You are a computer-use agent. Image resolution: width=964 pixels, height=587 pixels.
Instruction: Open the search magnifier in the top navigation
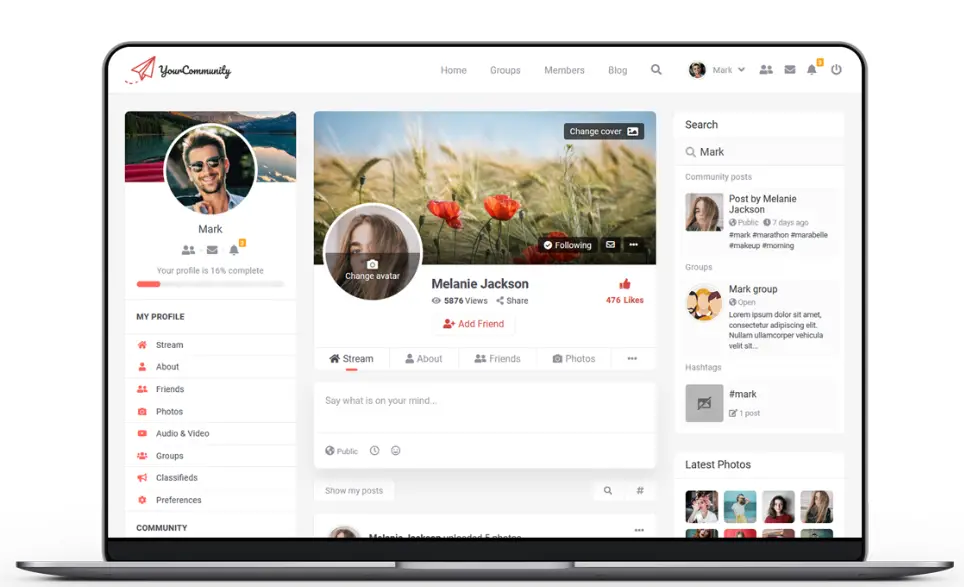point(656,69)
